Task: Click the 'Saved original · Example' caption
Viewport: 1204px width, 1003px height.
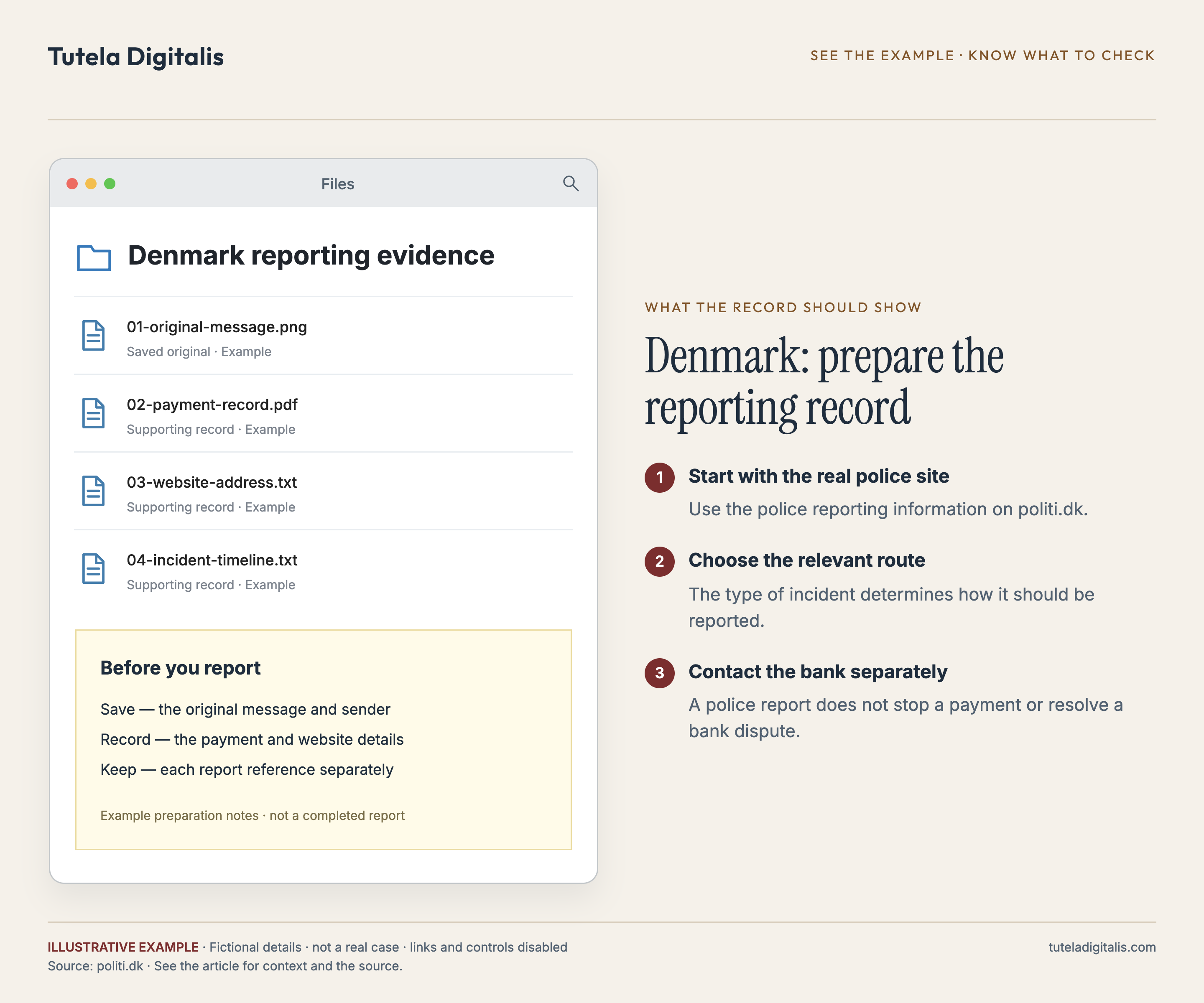Action: coord(199,352)
